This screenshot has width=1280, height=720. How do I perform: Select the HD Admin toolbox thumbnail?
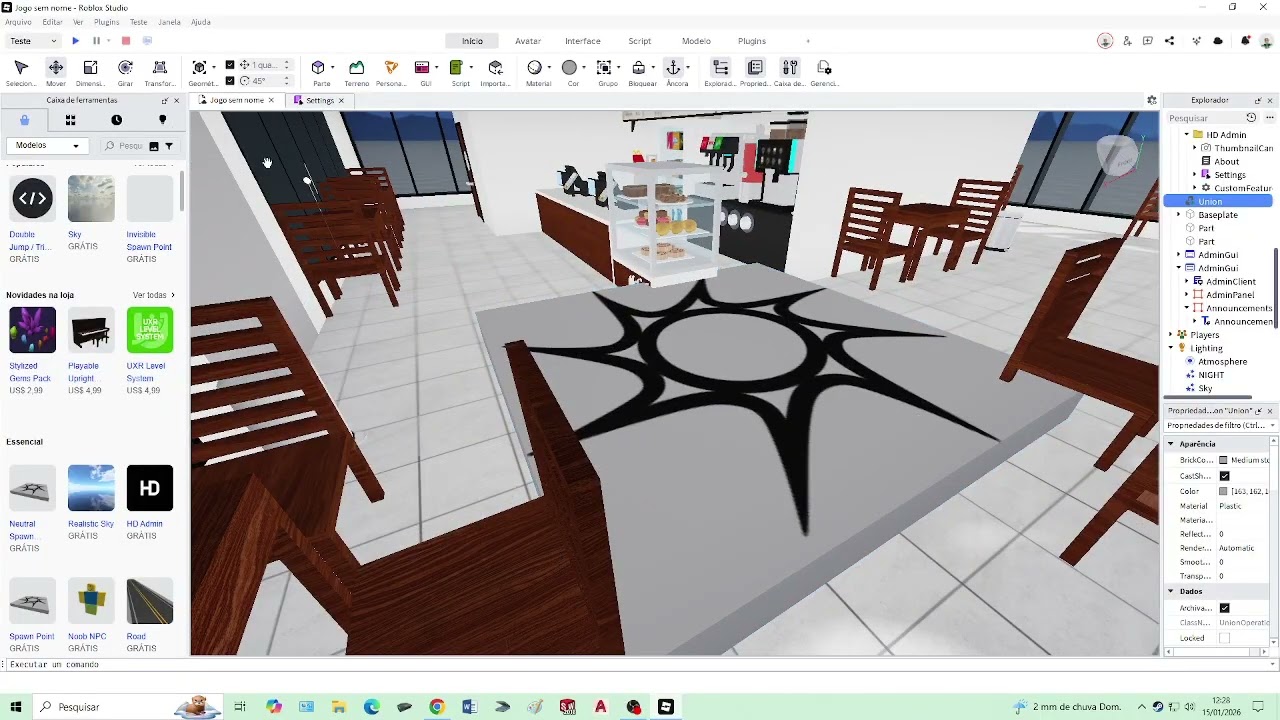(x=150, y=488)
